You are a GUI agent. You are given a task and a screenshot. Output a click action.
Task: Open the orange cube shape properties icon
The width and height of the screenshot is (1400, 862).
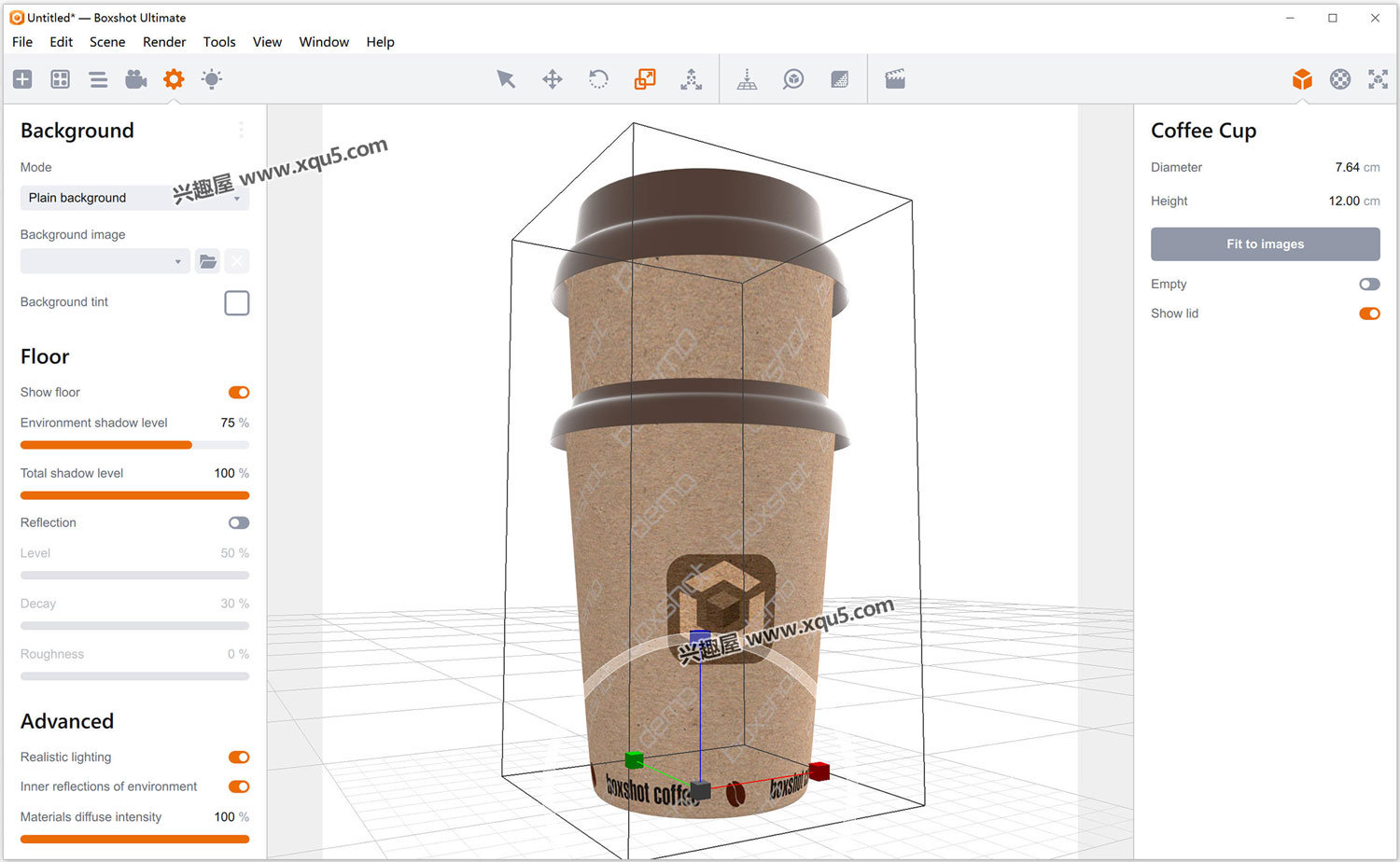tap(1303, 79)
